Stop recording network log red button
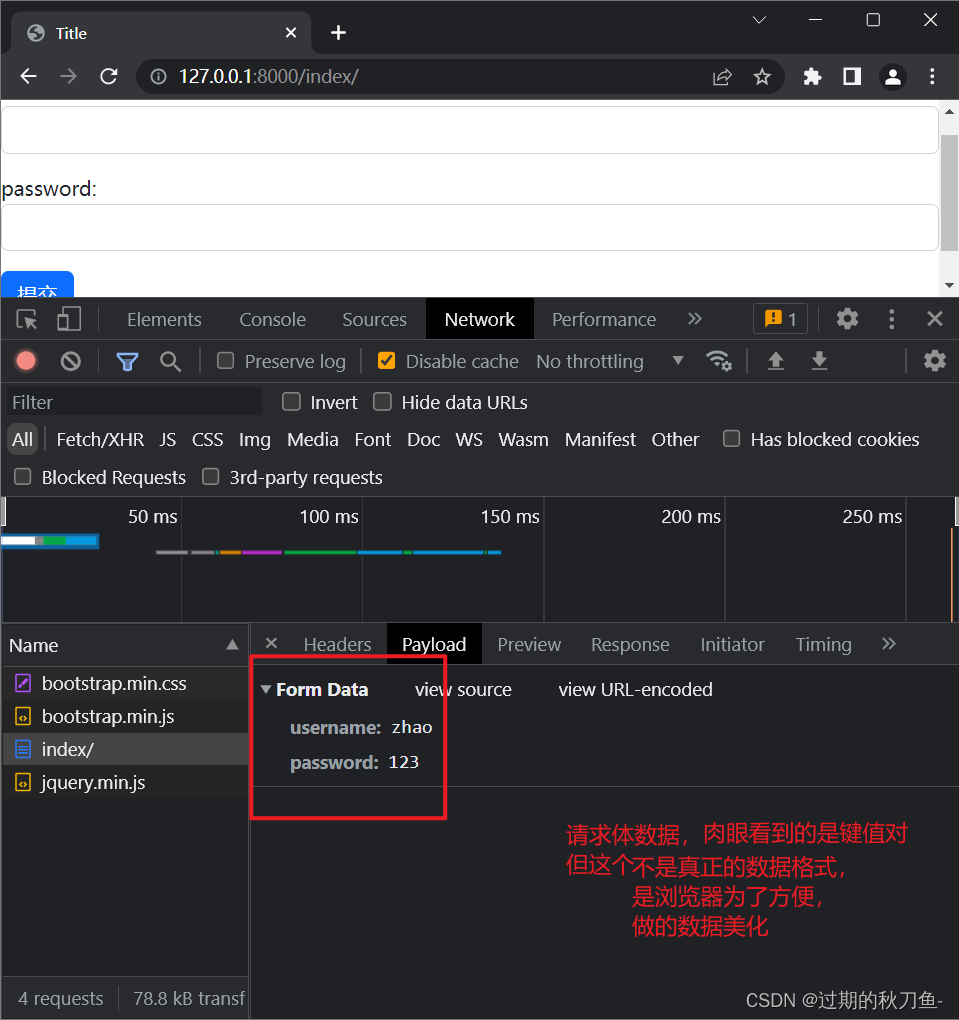This screenshot has width=959, height=1020. coord(26,361)
